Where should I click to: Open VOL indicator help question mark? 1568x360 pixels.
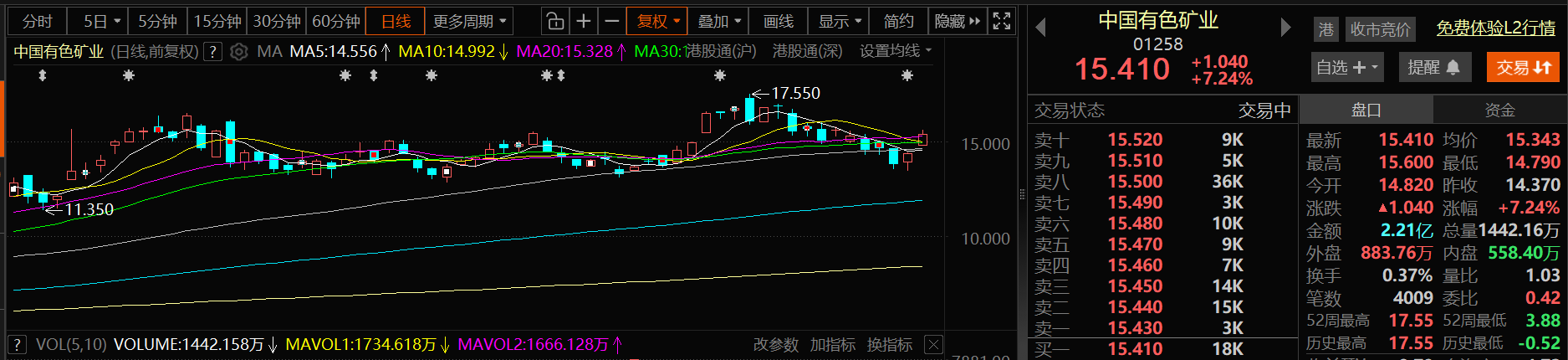coord(17,345)
